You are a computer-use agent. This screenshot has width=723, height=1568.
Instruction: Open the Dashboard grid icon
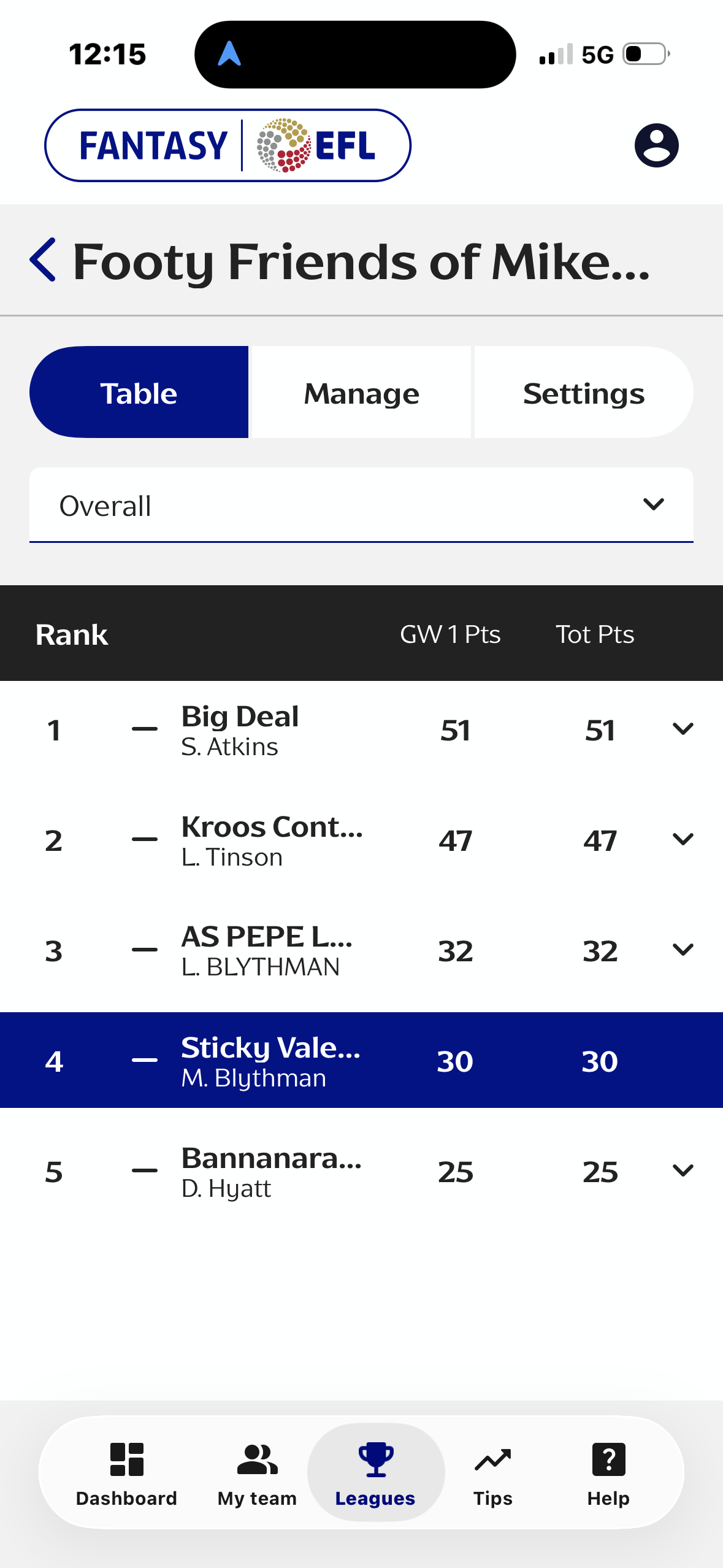click(x=126, y=1459)
